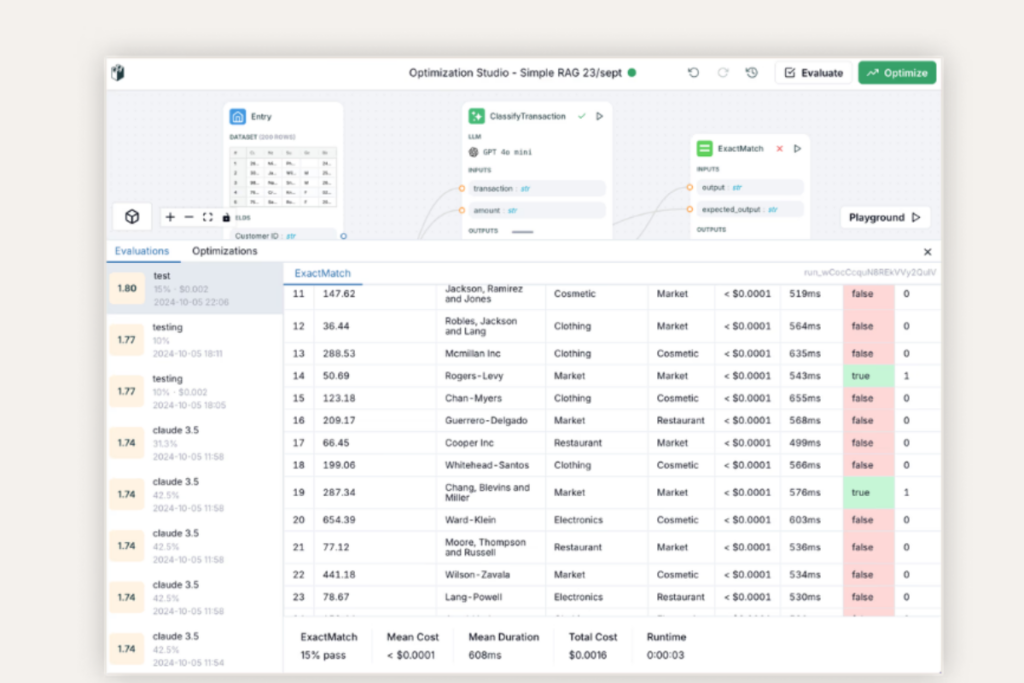The height and width of the screenshot is (683, 1024).
Task: Click the green 'true' cell in row 14
Action: pos(869,376)
